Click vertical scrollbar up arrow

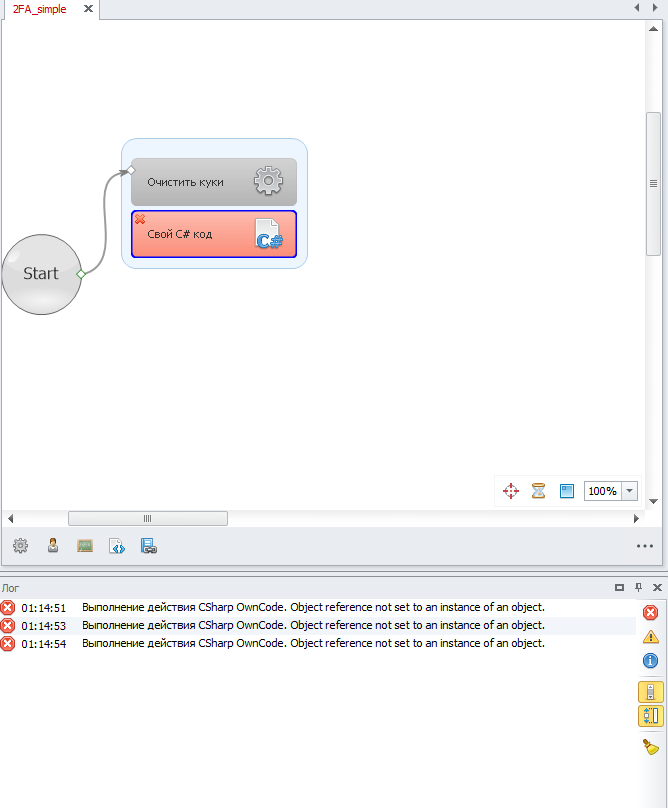tap(654, 29)
